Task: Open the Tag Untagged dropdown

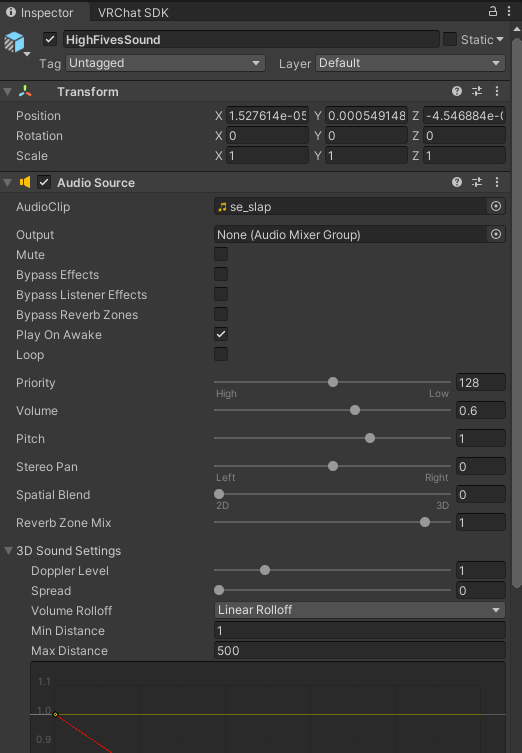Action: pyautogui.click(x=165, y=63)
